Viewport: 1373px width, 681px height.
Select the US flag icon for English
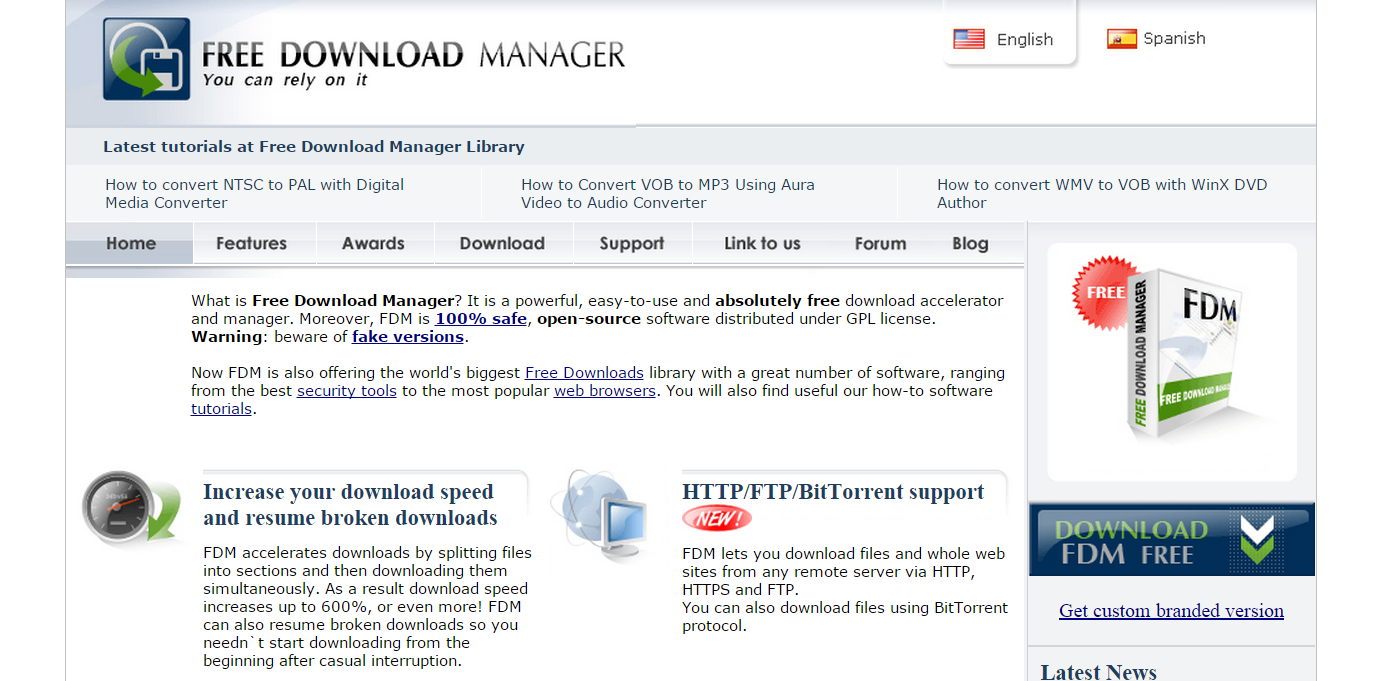click(x=969, y=39)
